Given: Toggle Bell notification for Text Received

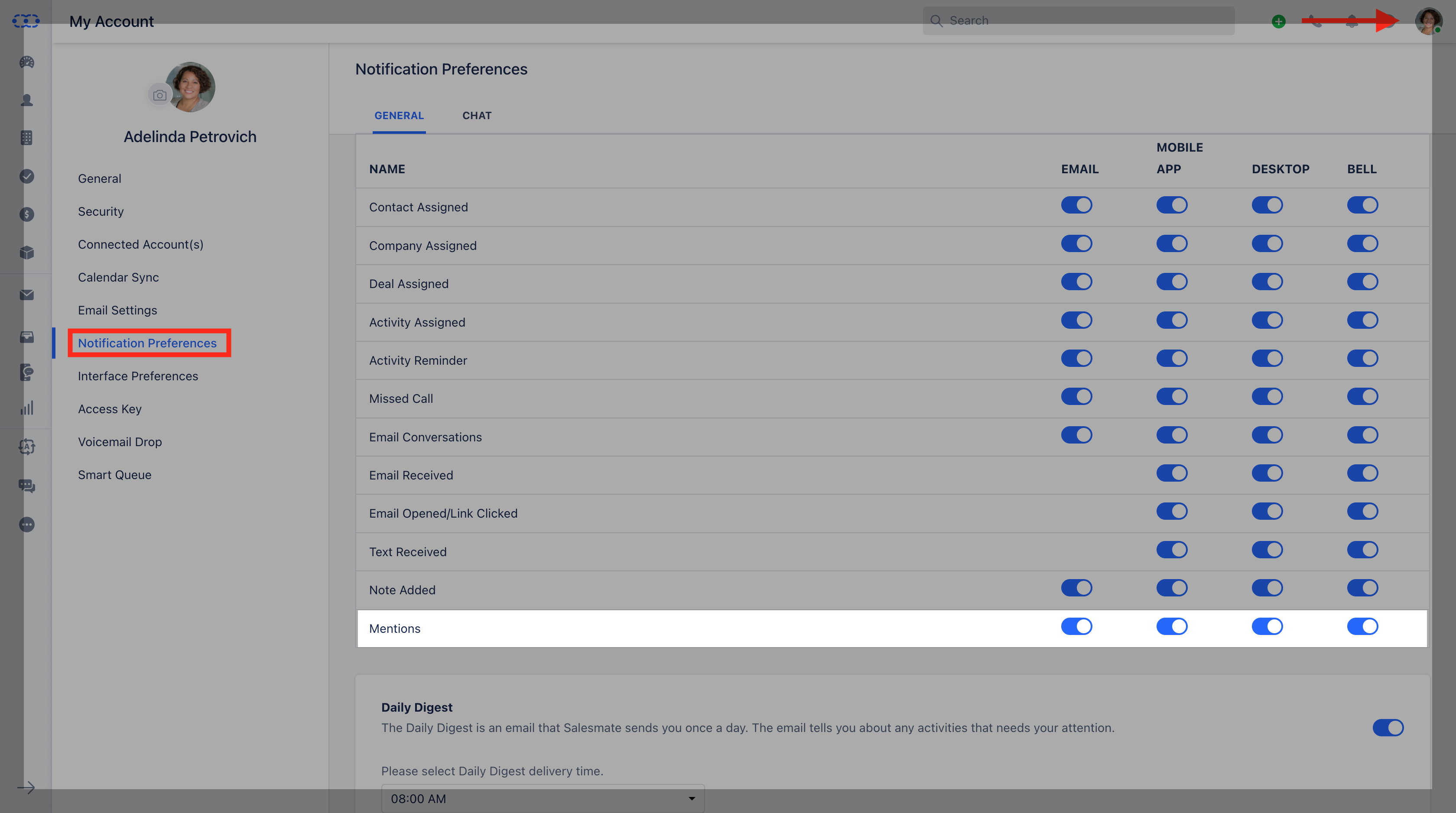Looking at the screenshot, I should (1362, 550).
